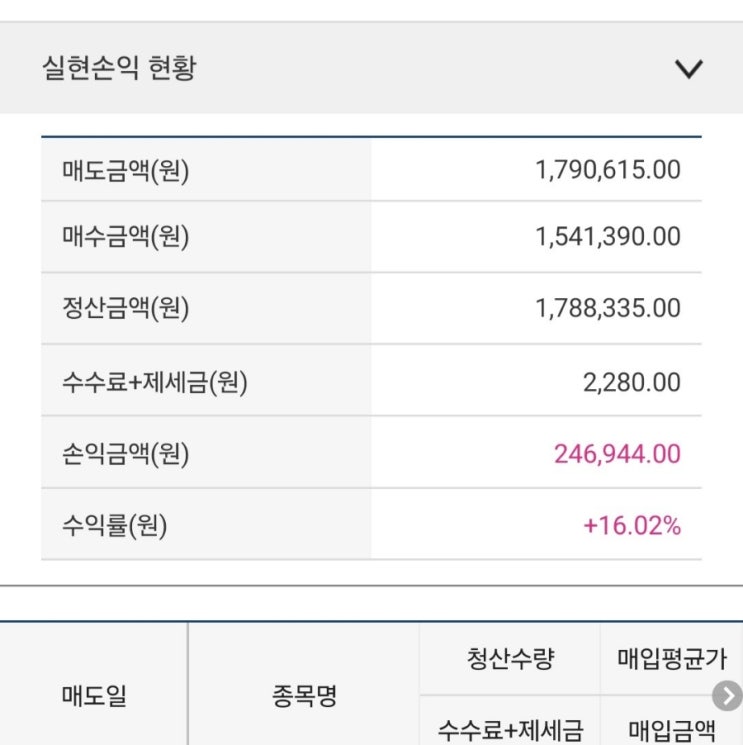The image size is (743, 745).
Task: Select the 손익금액(원) row label
Action: [125, 454]
